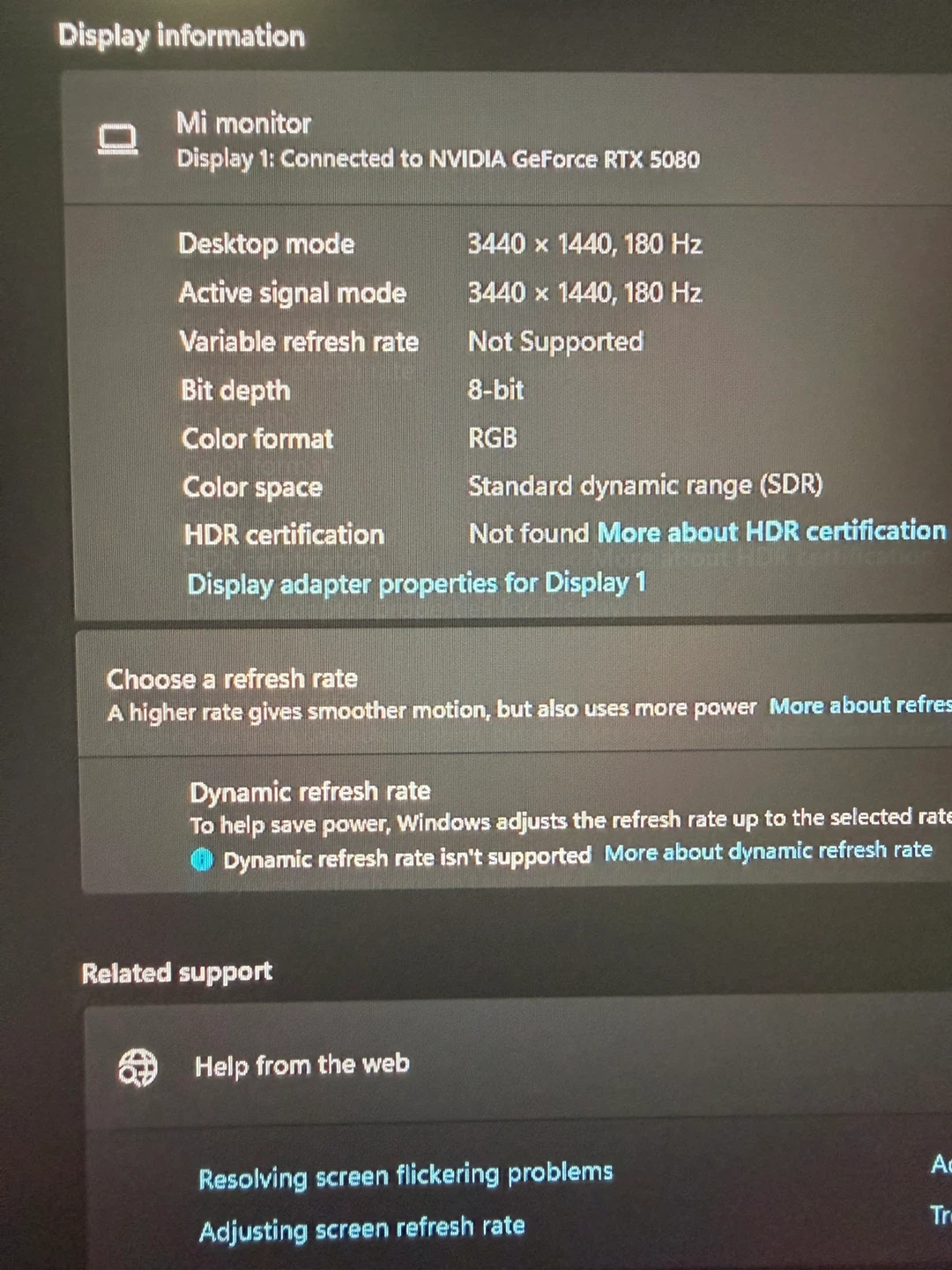Click the Variable refresh rate Not Supported text
952x1270 pixels.
pyautogui.click(x=555, y=341)
